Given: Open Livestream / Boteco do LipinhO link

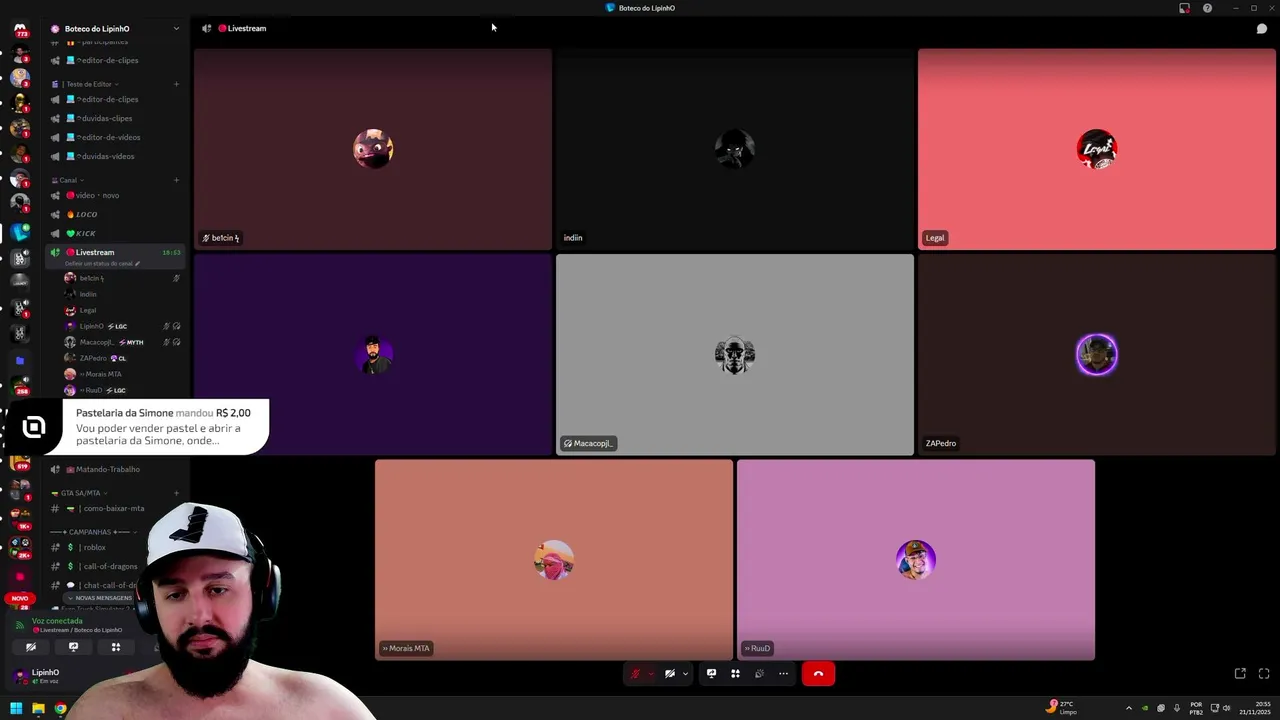Looking at the screenshot, I should 79,630.
